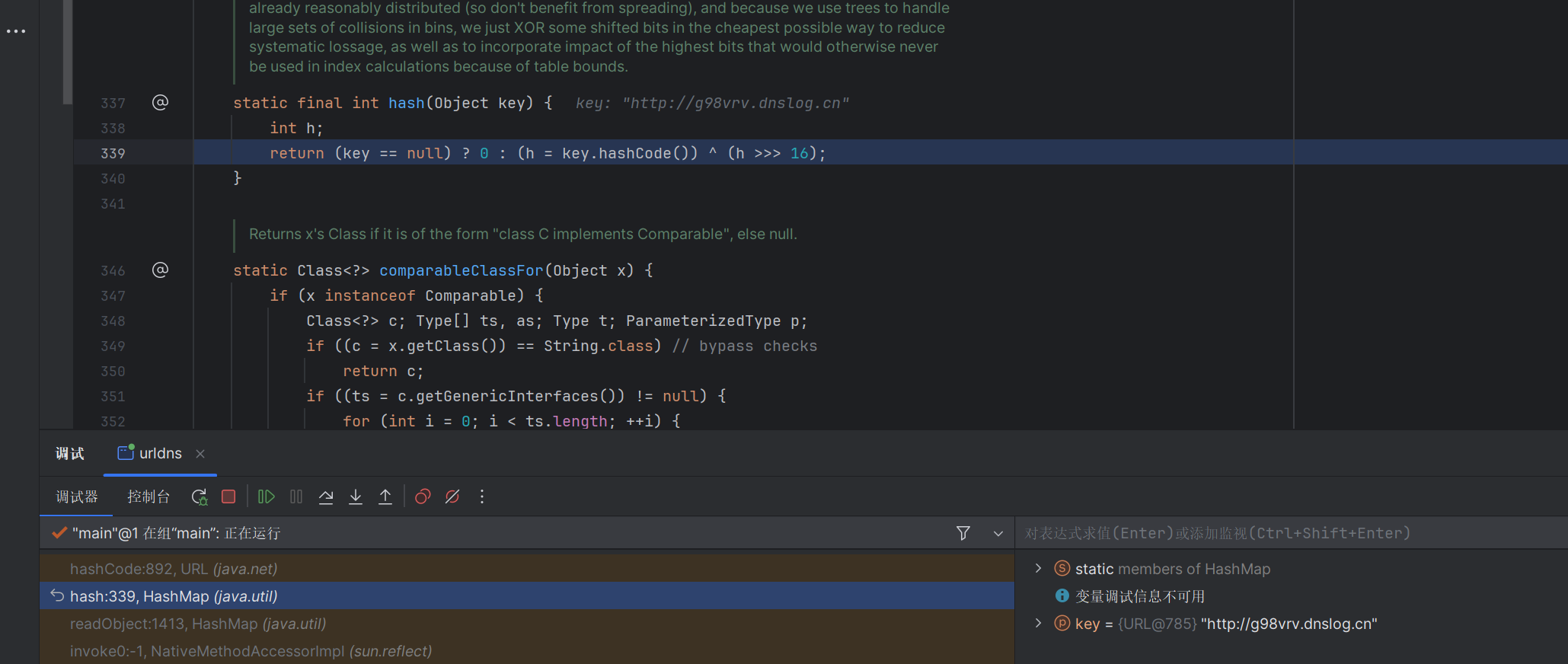Screen dimensions: 1568x664
Task: Mute all breakpoints
Action: click(452, 497)
